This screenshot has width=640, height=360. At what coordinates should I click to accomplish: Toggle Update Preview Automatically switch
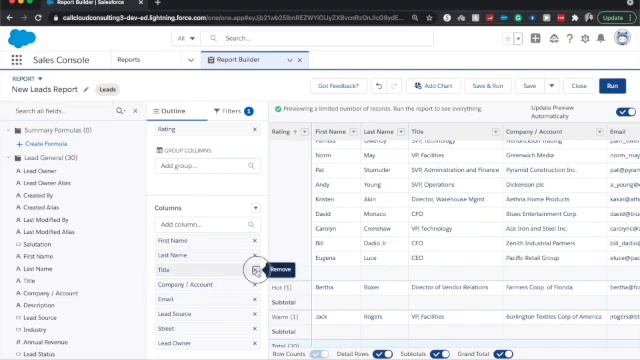click(626, 112)
